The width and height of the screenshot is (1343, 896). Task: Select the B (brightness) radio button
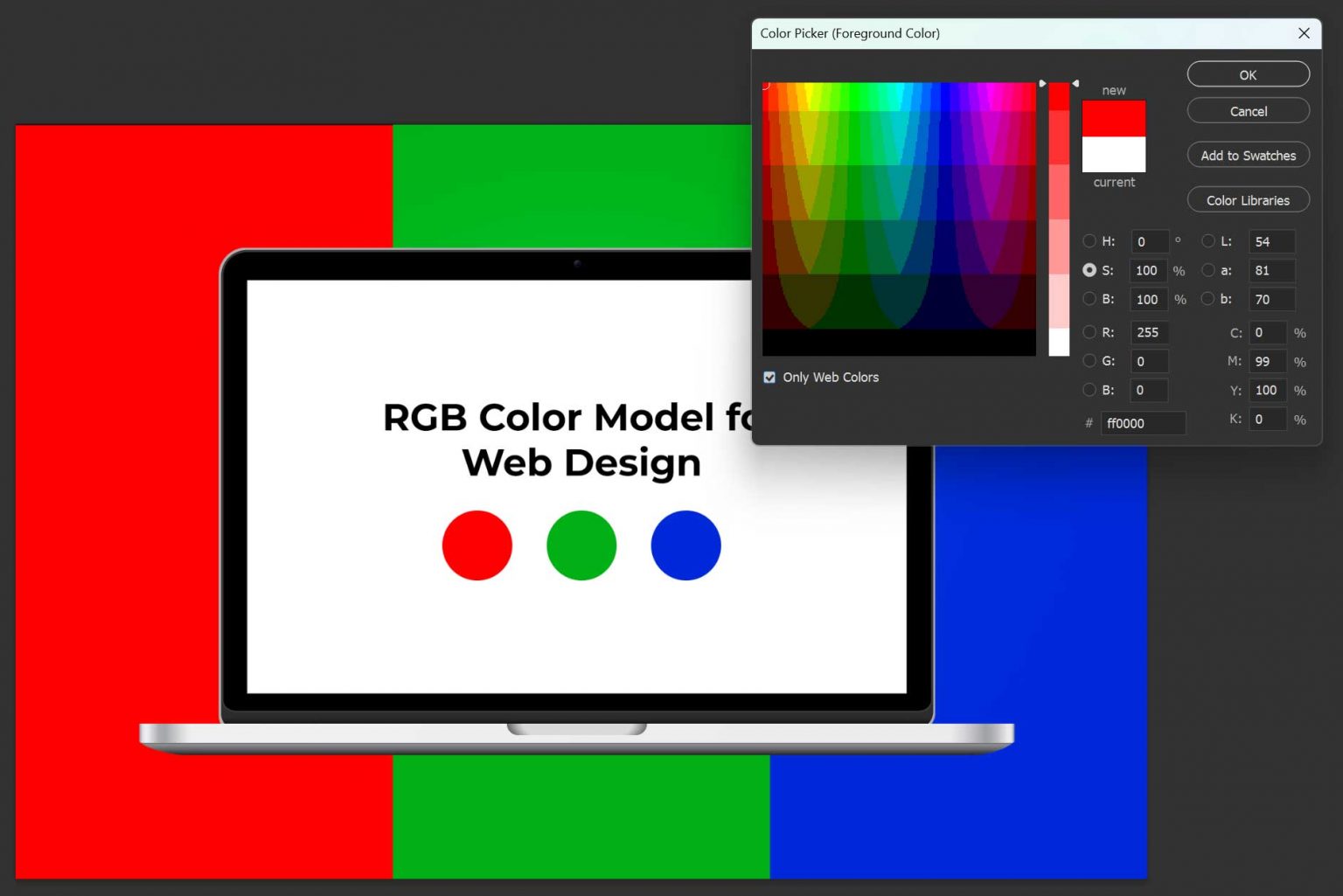point(1089,299)
